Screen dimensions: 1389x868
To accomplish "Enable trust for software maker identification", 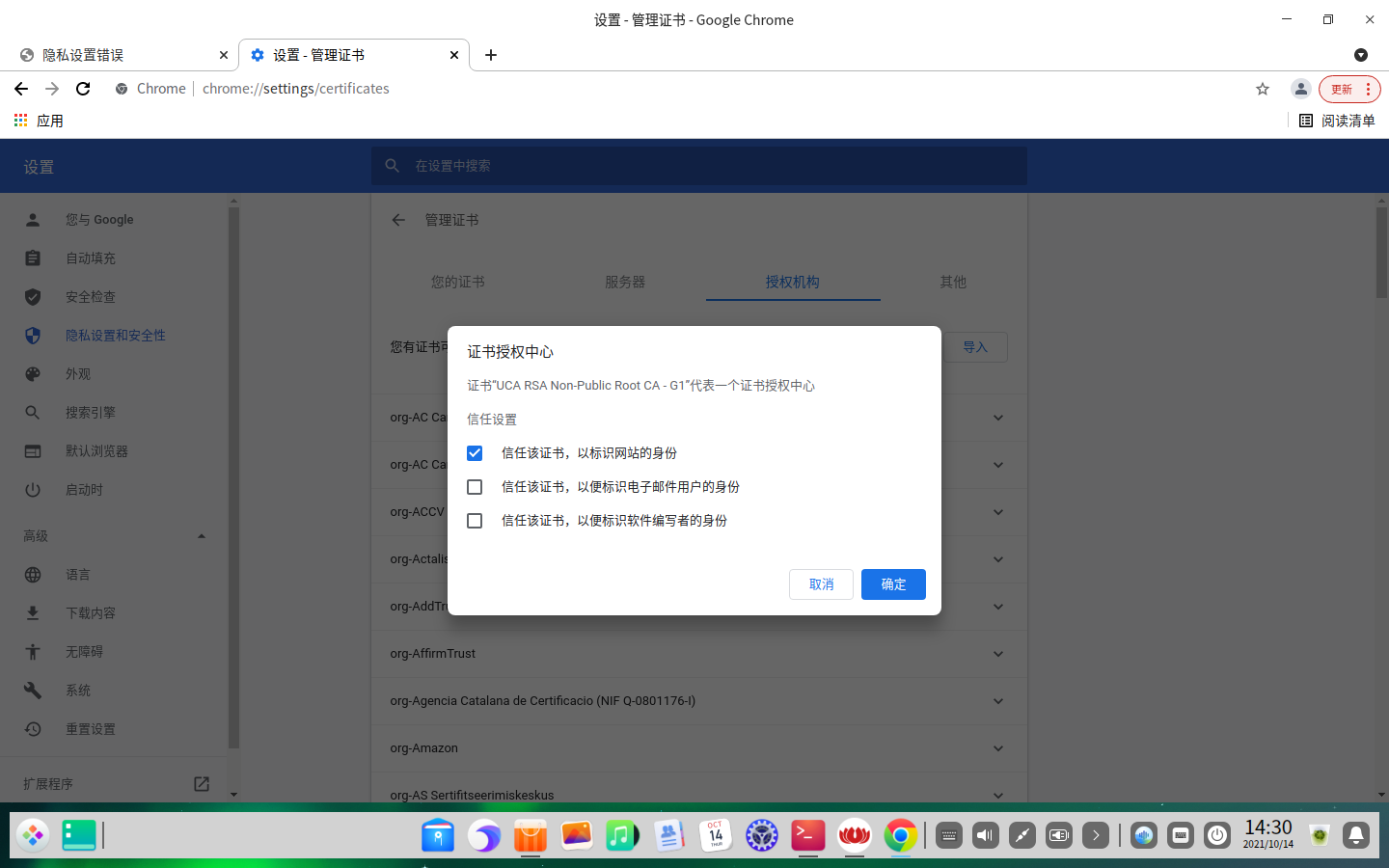I will tap(475, 521).
